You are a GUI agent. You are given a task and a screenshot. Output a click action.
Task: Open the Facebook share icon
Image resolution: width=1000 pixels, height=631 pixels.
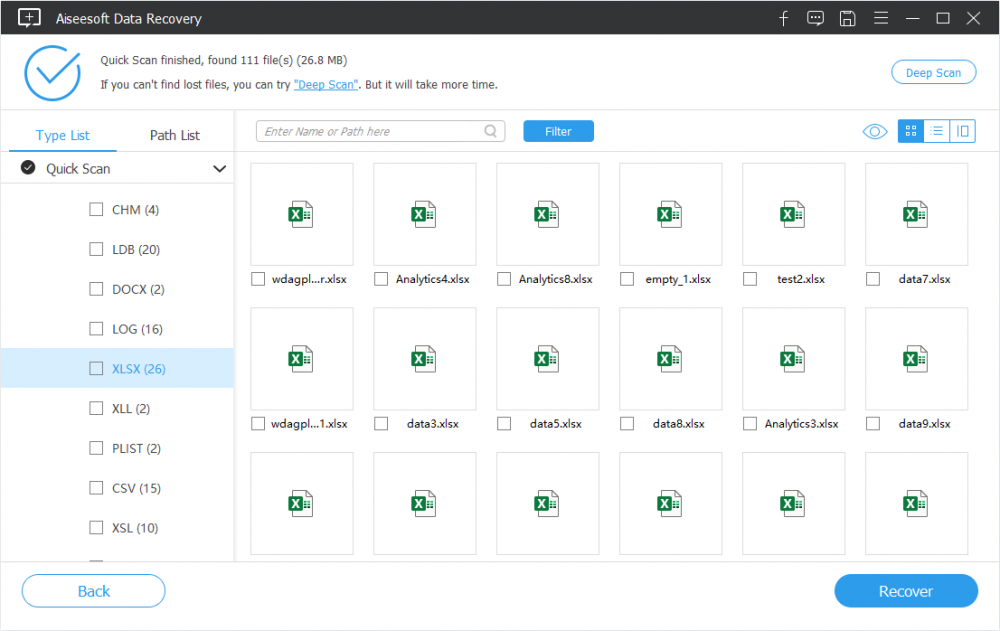(784, 19)
